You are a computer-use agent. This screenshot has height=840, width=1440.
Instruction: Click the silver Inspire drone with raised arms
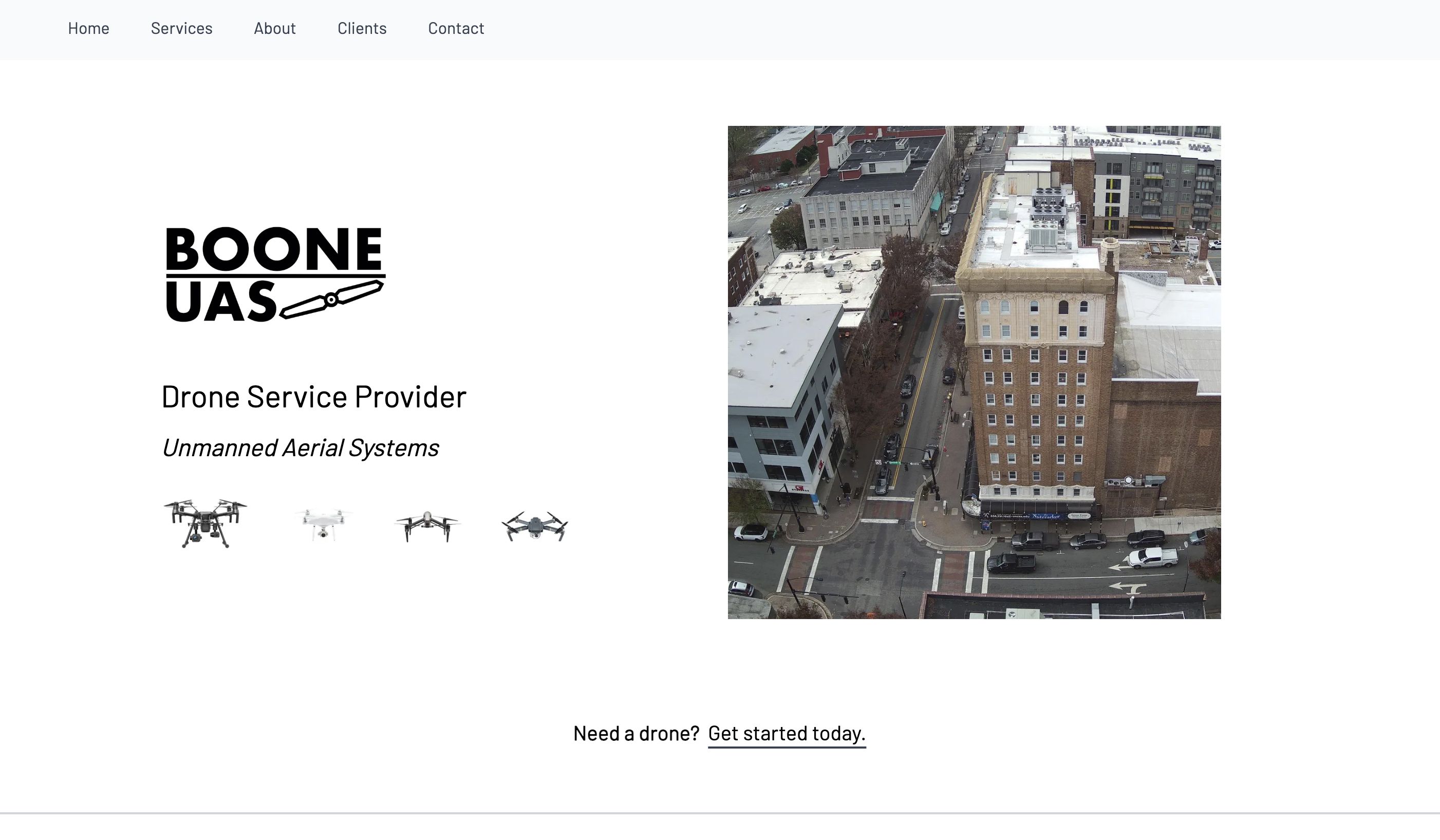coord(427,526)
